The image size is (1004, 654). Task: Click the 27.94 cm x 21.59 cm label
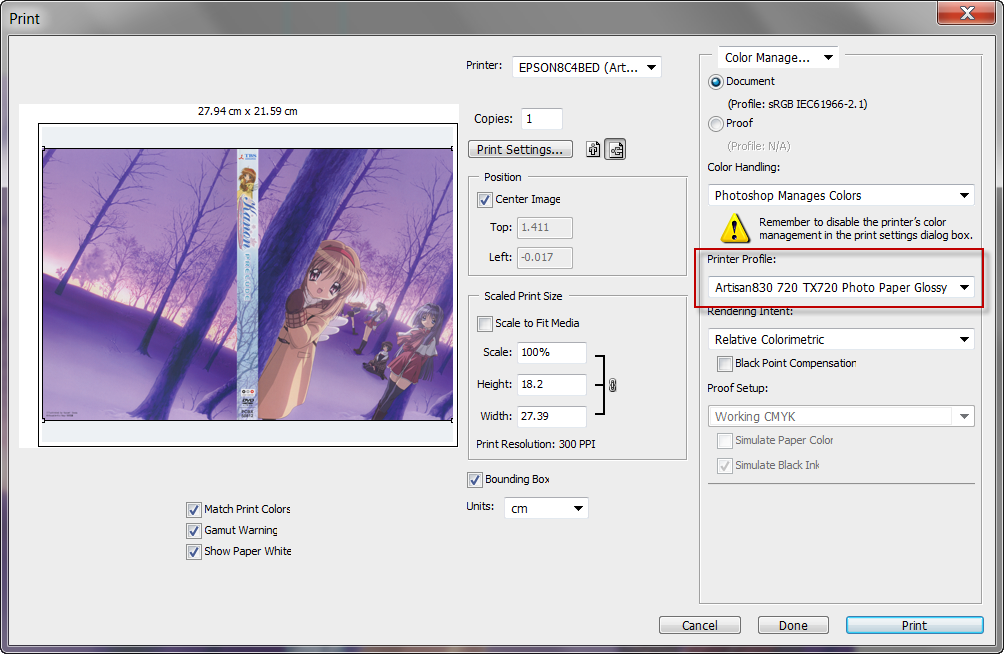click(x=248, y=111)
